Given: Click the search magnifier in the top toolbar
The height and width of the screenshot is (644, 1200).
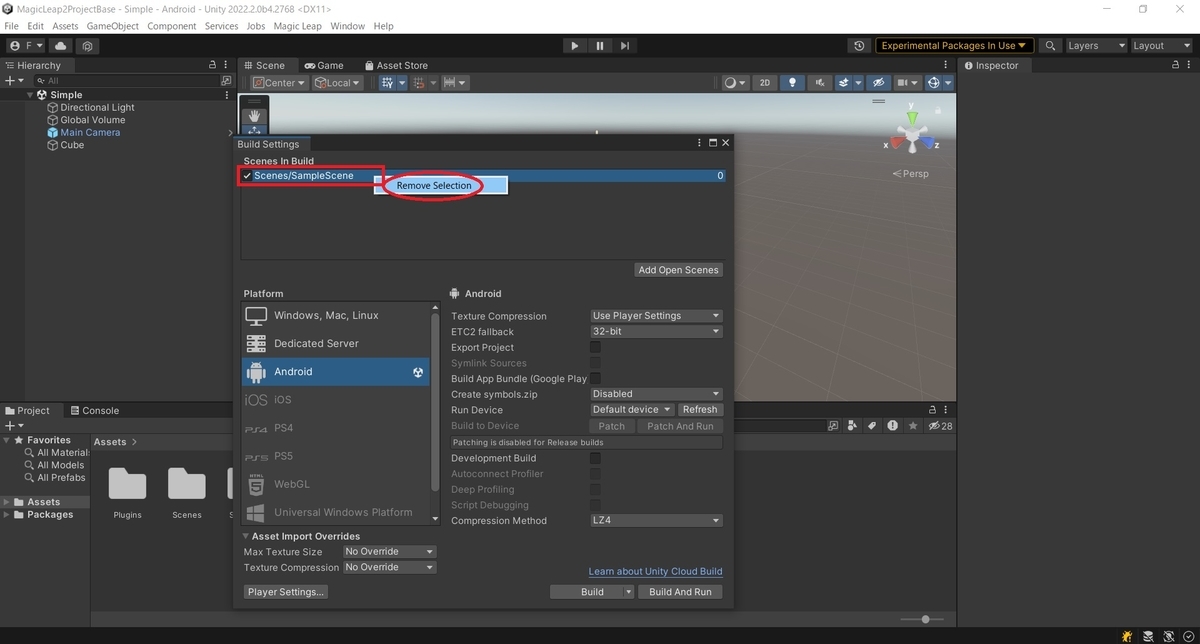Looking at the screenshot, I should coord(1050,46).
